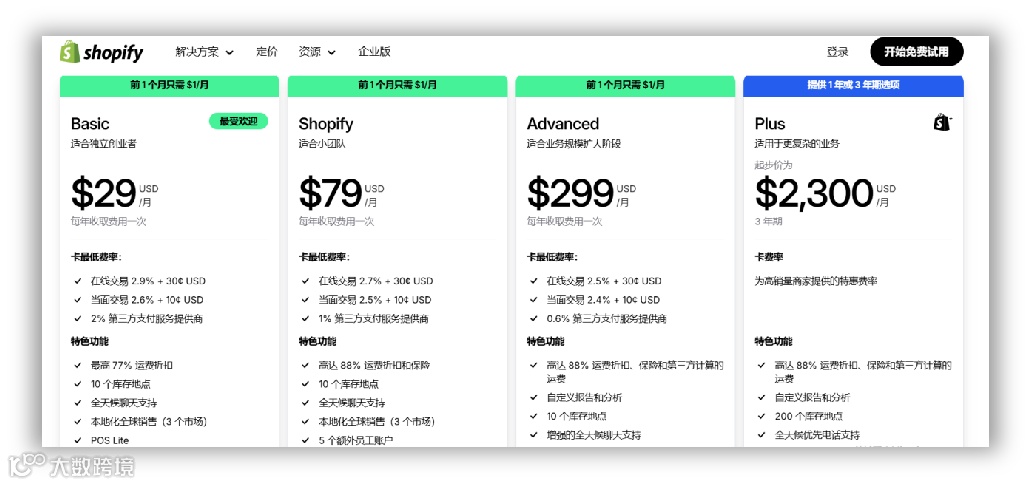Click 最高 77% 运费折扣 feature
Screen dimensions: 1031x485
click(x=132, y=365)
